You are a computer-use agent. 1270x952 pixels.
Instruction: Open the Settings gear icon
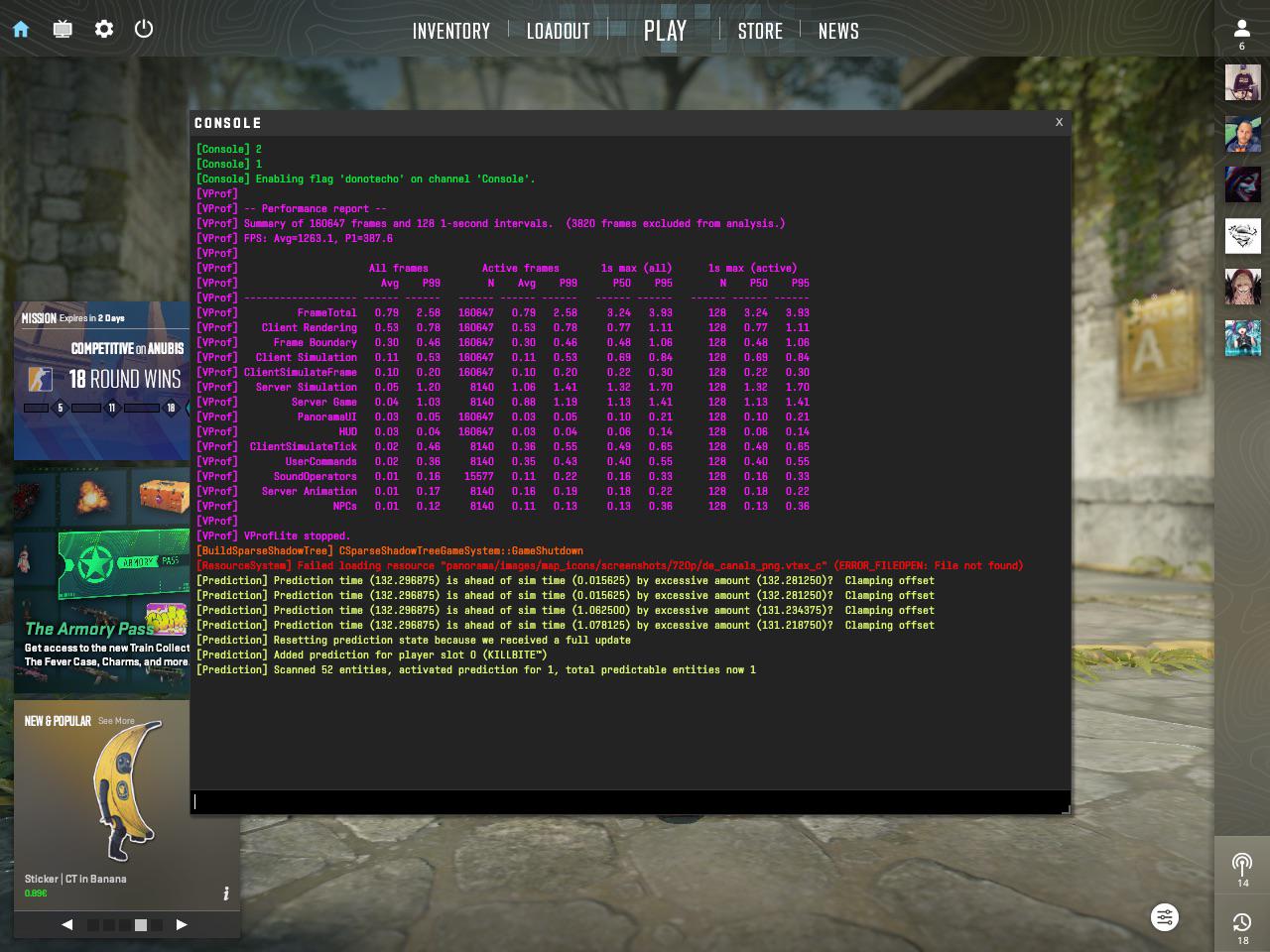104,29
